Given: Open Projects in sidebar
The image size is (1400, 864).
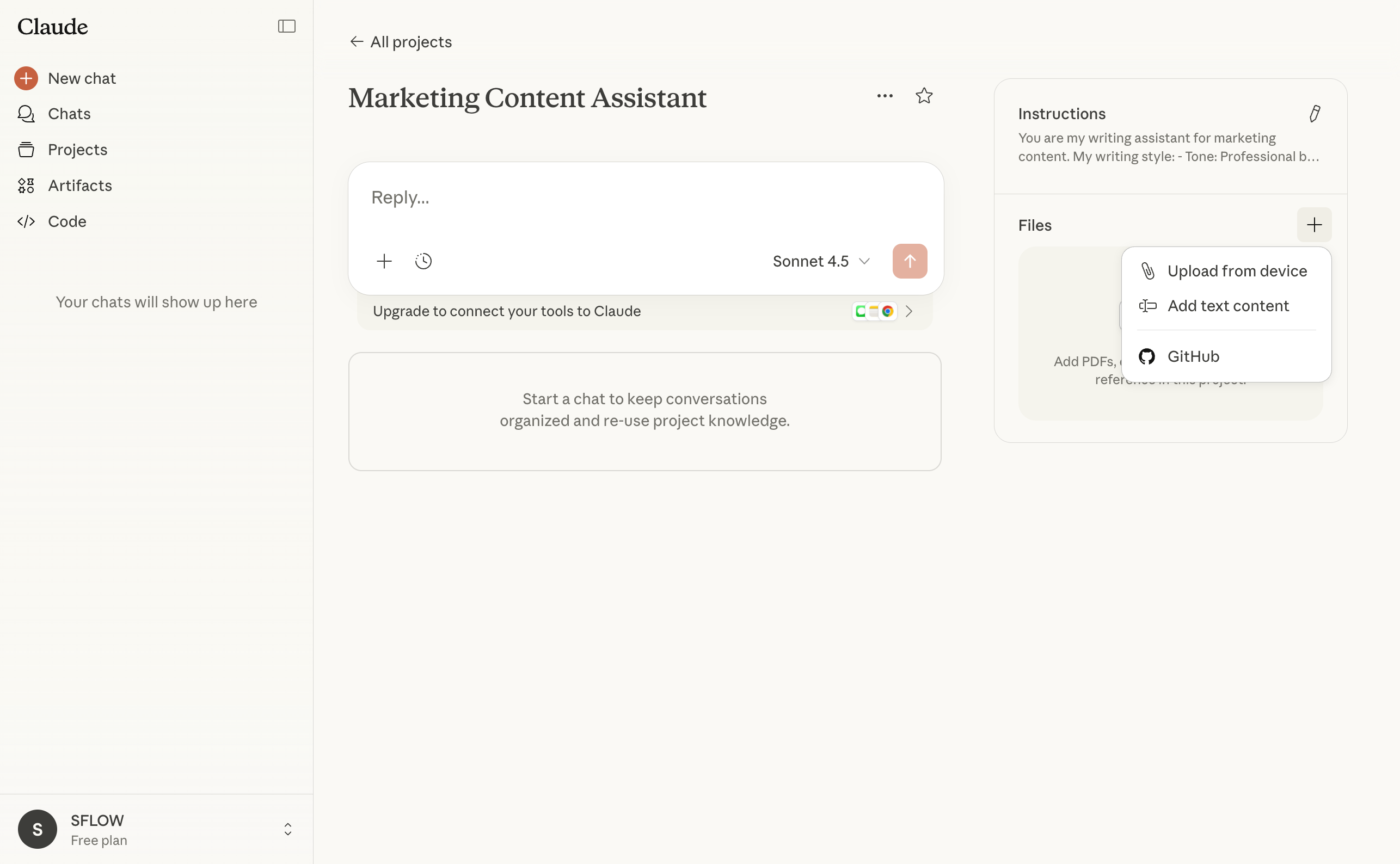Looking at the screenshot, I should [77, 150].
